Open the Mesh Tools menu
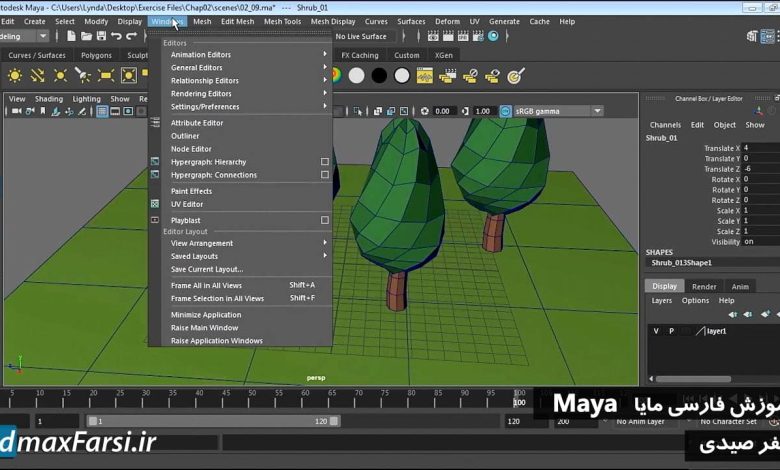Image resolution: width=780 pixels, height=470 pixels. 282,21
